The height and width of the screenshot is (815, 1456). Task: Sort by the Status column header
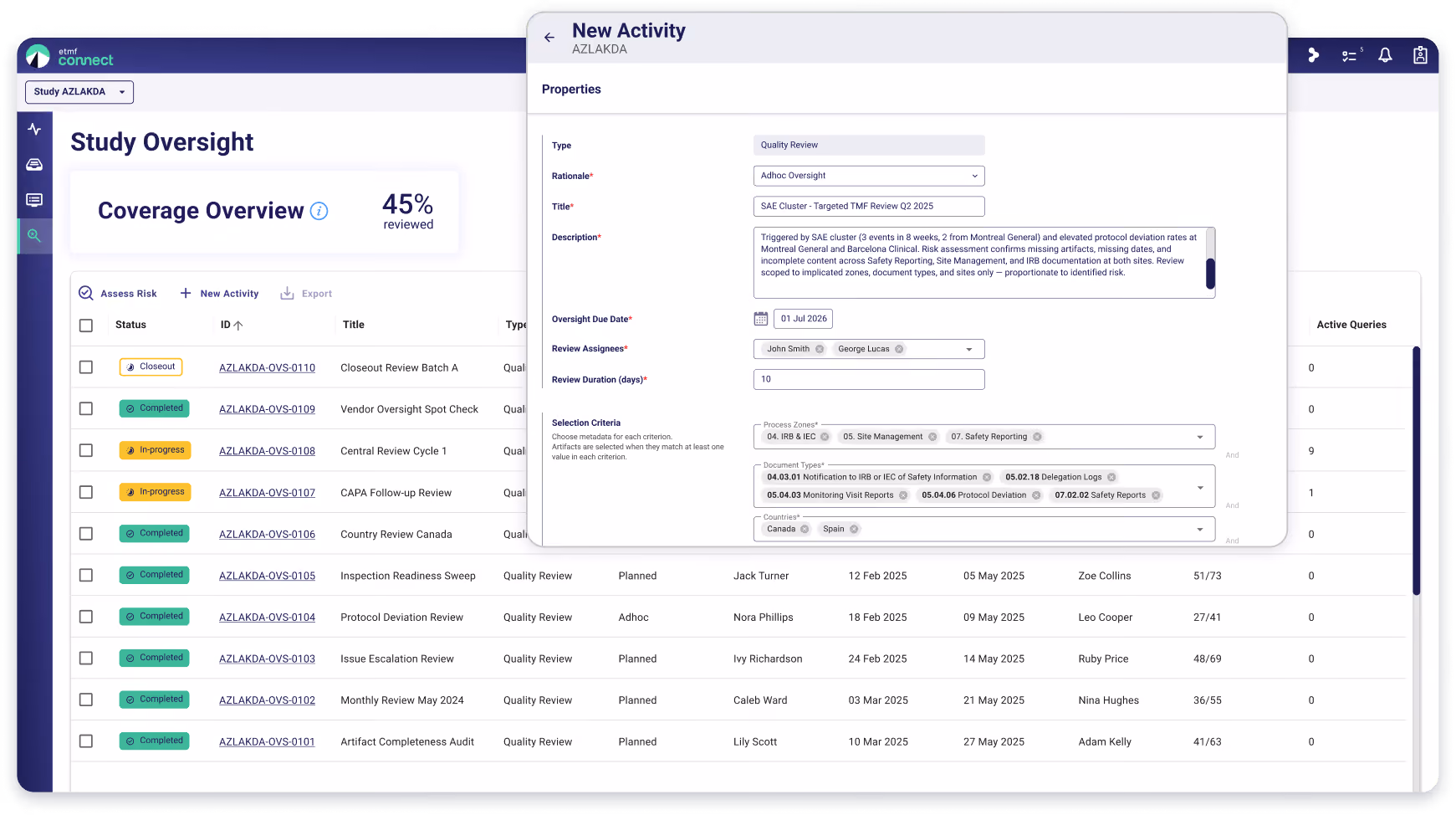tap(130, 325)
